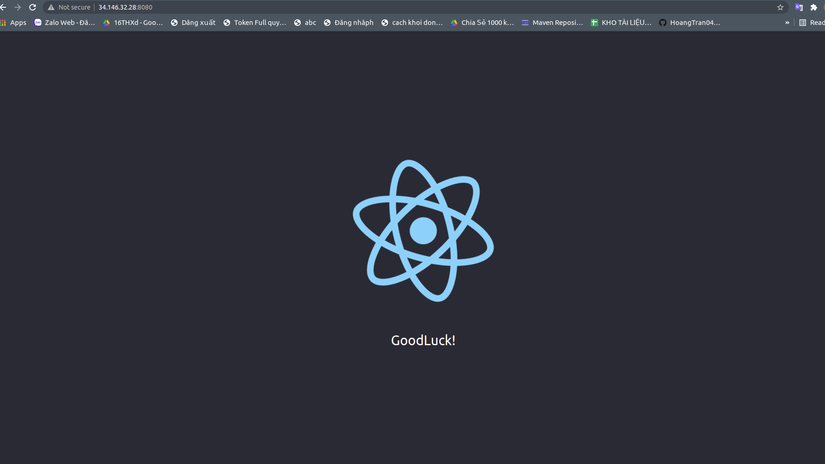Click the browser forward arrow
Image resolution: width=825 pixels, height=464 pixels.
17,7
